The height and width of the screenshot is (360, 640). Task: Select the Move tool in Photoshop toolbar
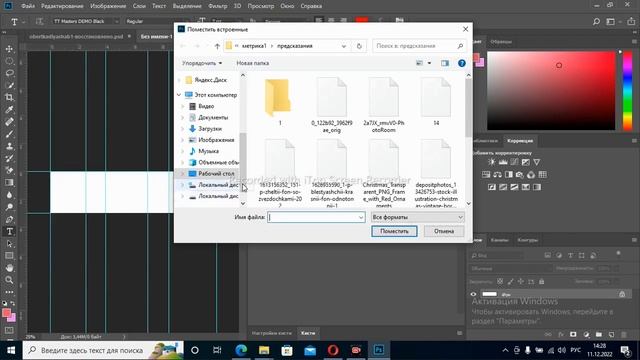(9, 49)
